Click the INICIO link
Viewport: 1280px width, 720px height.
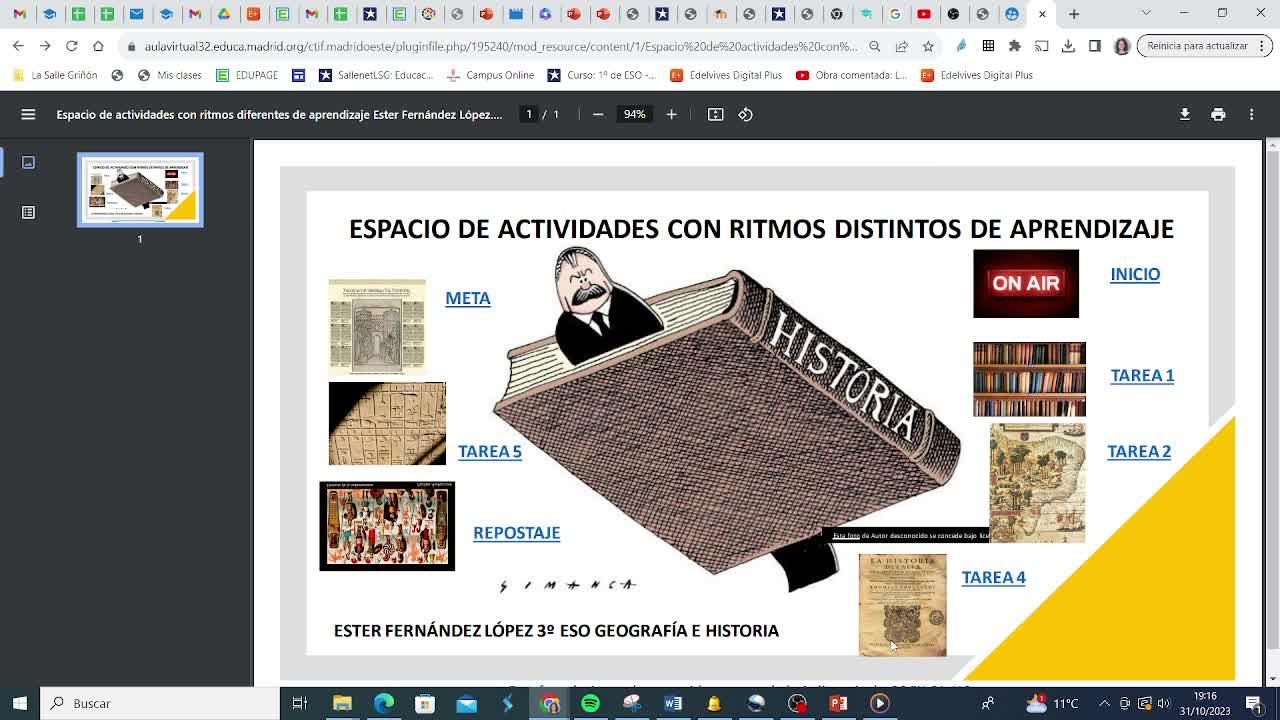pos(1135,274)
